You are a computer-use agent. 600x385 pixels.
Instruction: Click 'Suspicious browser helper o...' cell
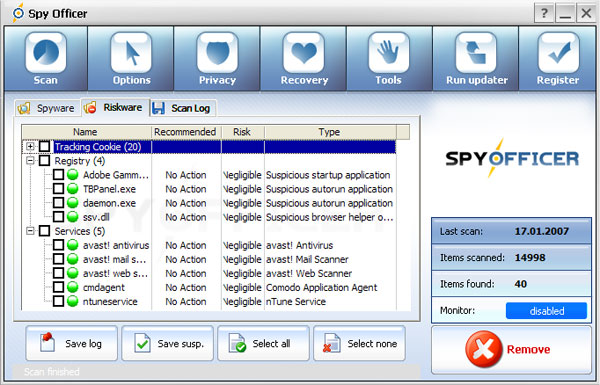pyautogui.click(x=329, y=217)
